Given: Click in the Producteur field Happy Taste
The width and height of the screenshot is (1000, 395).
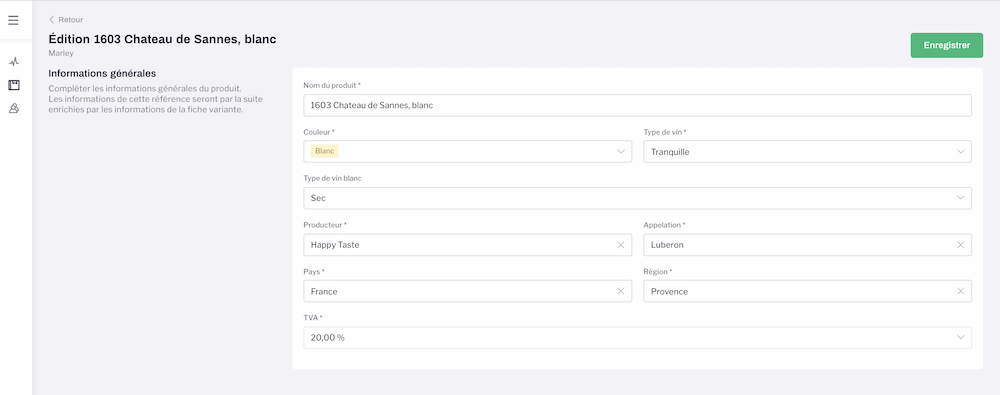Looking at the screenshot, I should click(x=467, y=245).
